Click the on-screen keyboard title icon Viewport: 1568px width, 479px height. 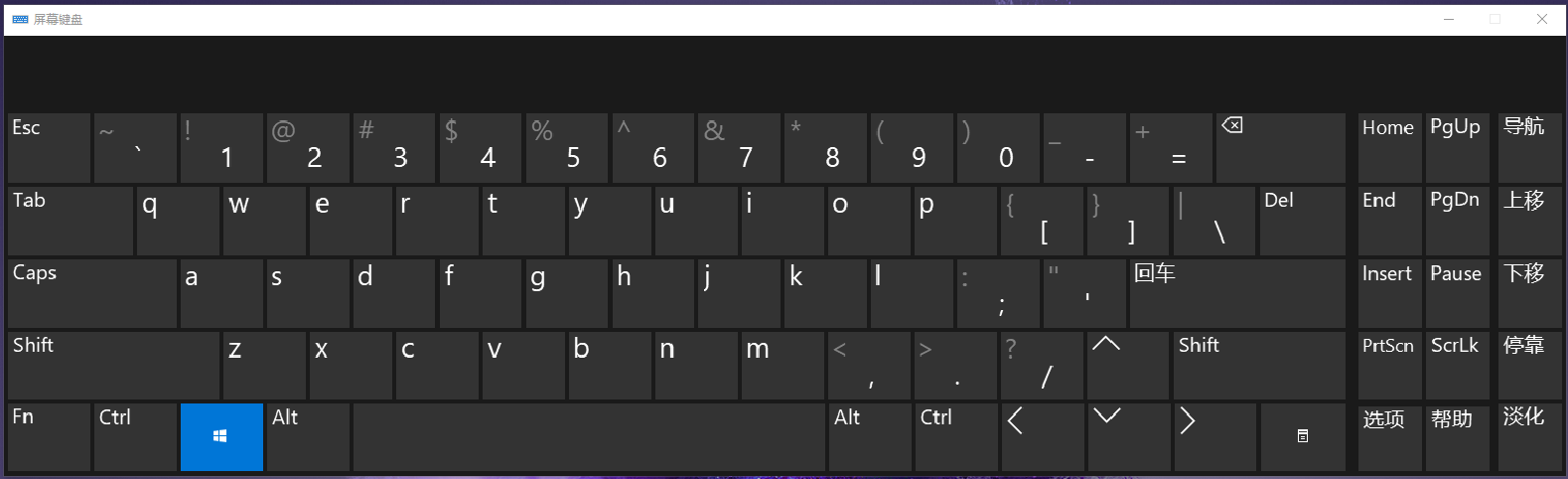click(x=20, y=19)
